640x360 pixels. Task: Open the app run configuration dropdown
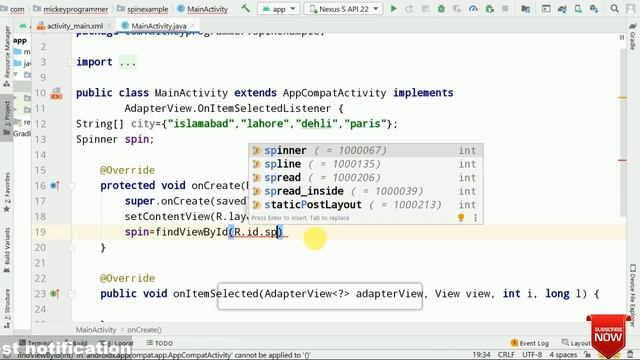click(x=279, y=9)
